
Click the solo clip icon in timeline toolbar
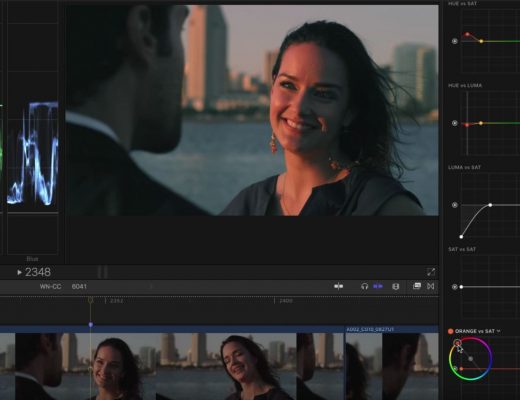point(395,286)
